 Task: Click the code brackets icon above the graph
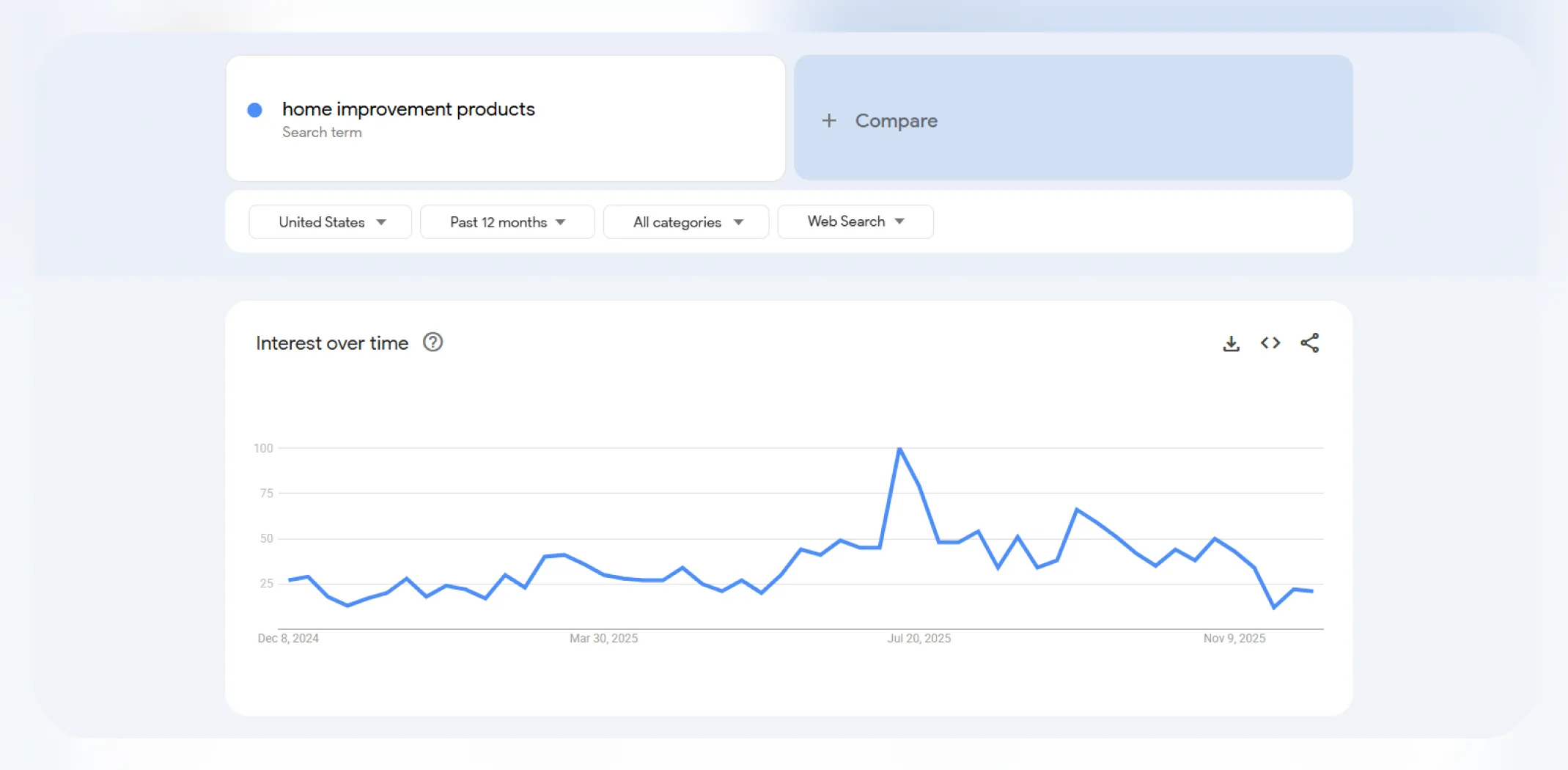tap(1270, 342)
